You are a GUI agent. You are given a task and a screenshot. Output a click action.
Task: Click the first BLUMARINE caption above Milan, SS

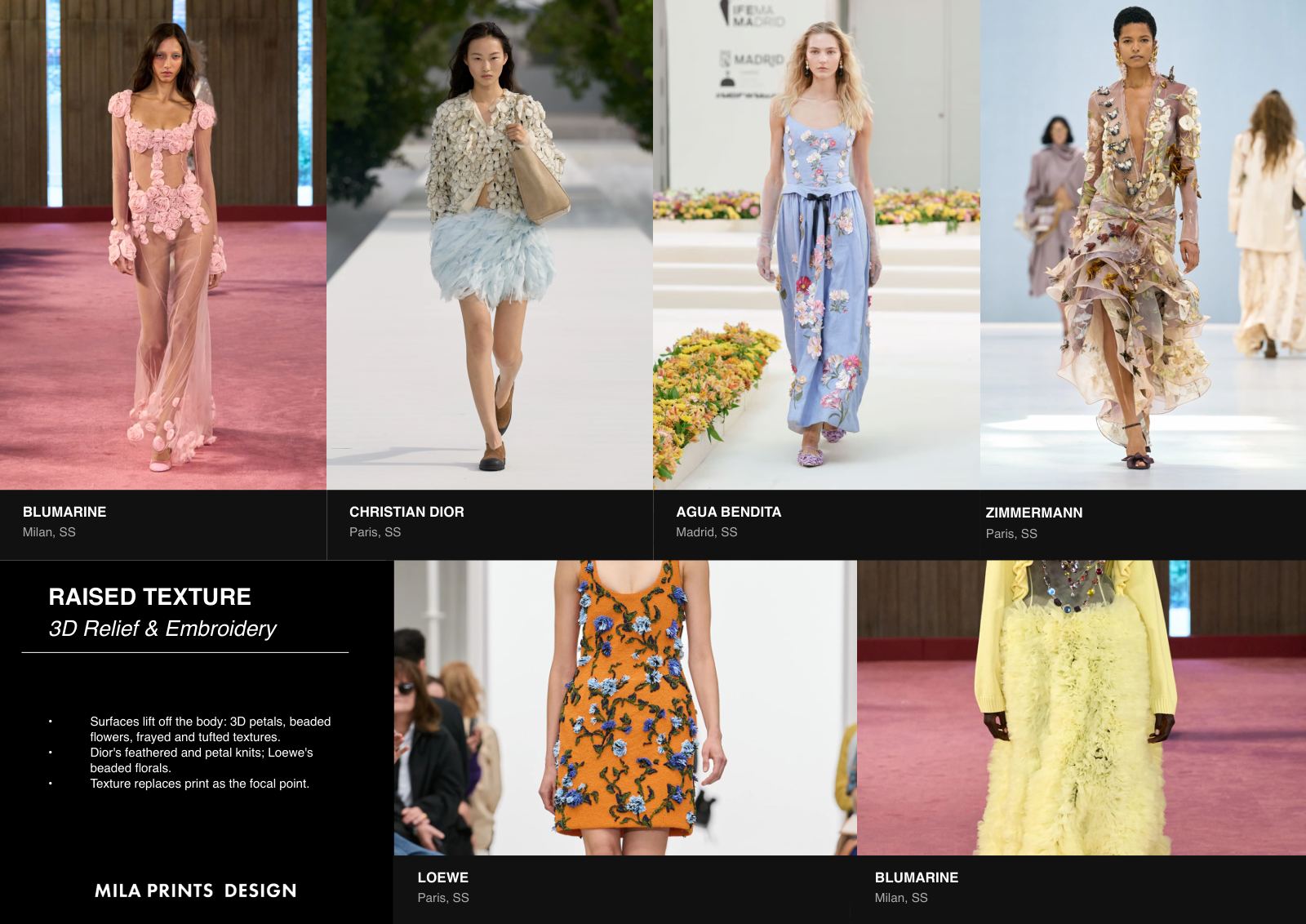[x=64, y=512]
